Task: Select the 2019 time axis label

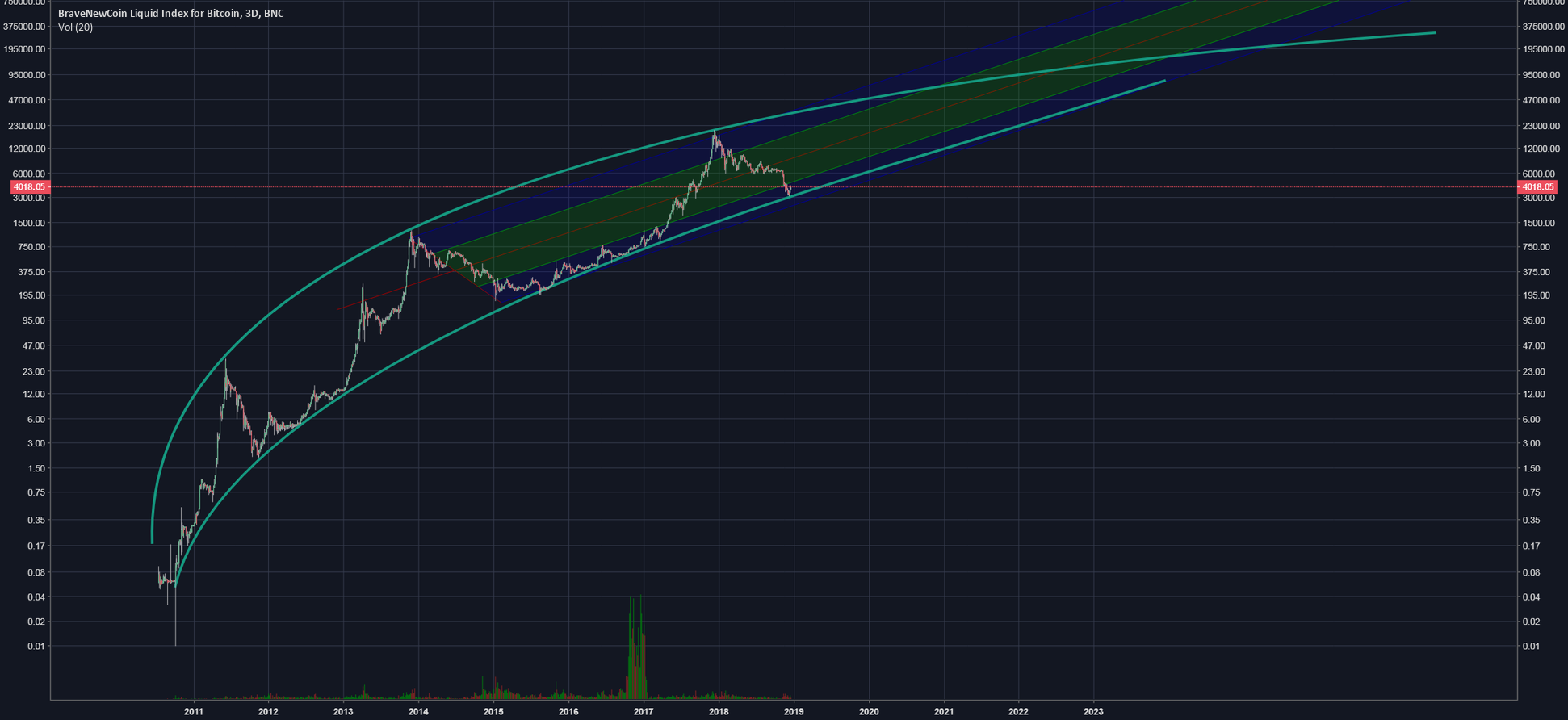Action: click(x=794, y=711)
